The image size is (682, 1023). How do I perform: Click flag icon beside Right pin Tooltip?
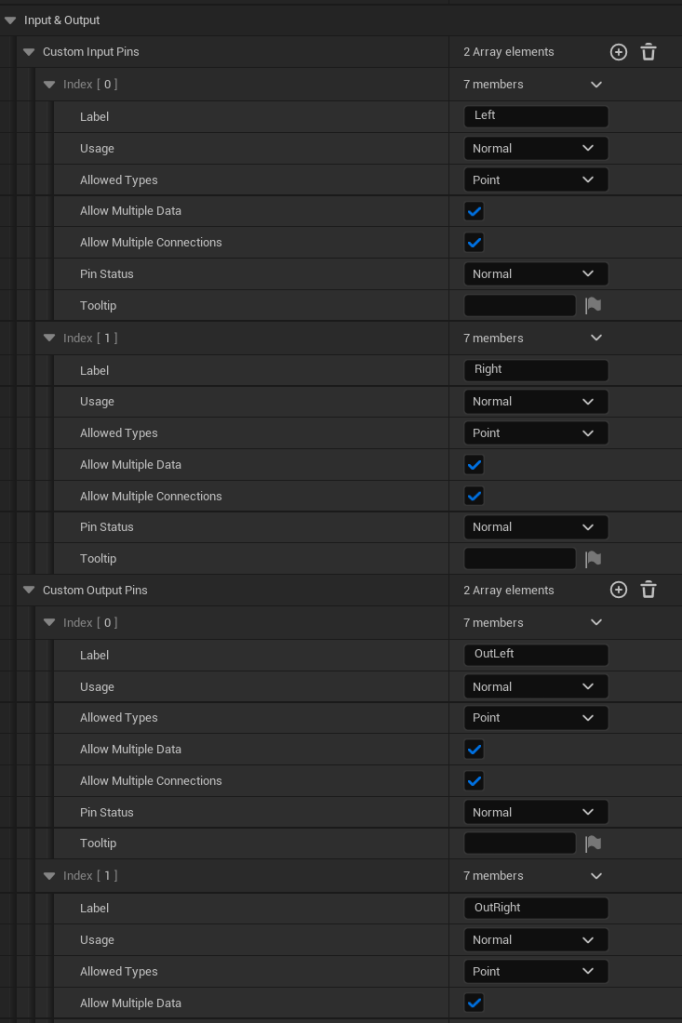593,559
